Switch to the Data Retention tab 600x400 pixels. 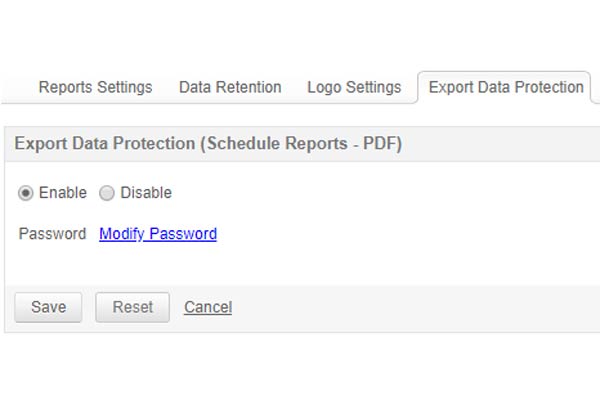pos(230,87)
